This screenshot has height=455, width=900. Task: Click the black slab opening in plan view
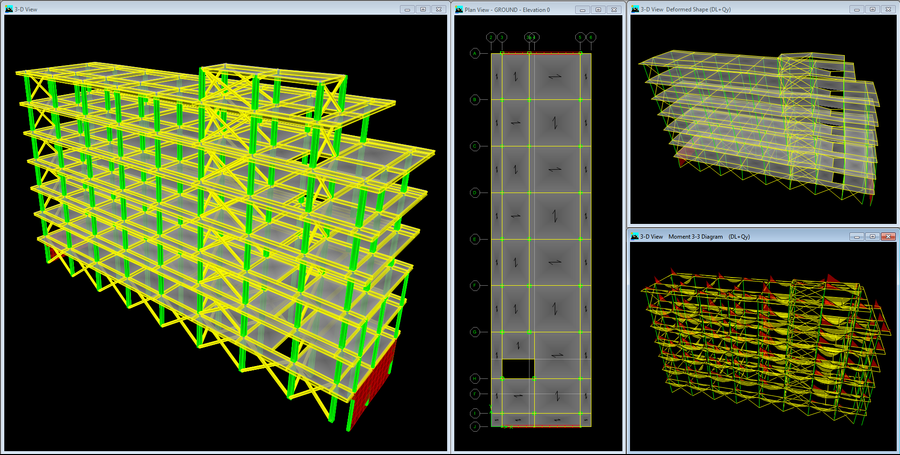(517, 369)
